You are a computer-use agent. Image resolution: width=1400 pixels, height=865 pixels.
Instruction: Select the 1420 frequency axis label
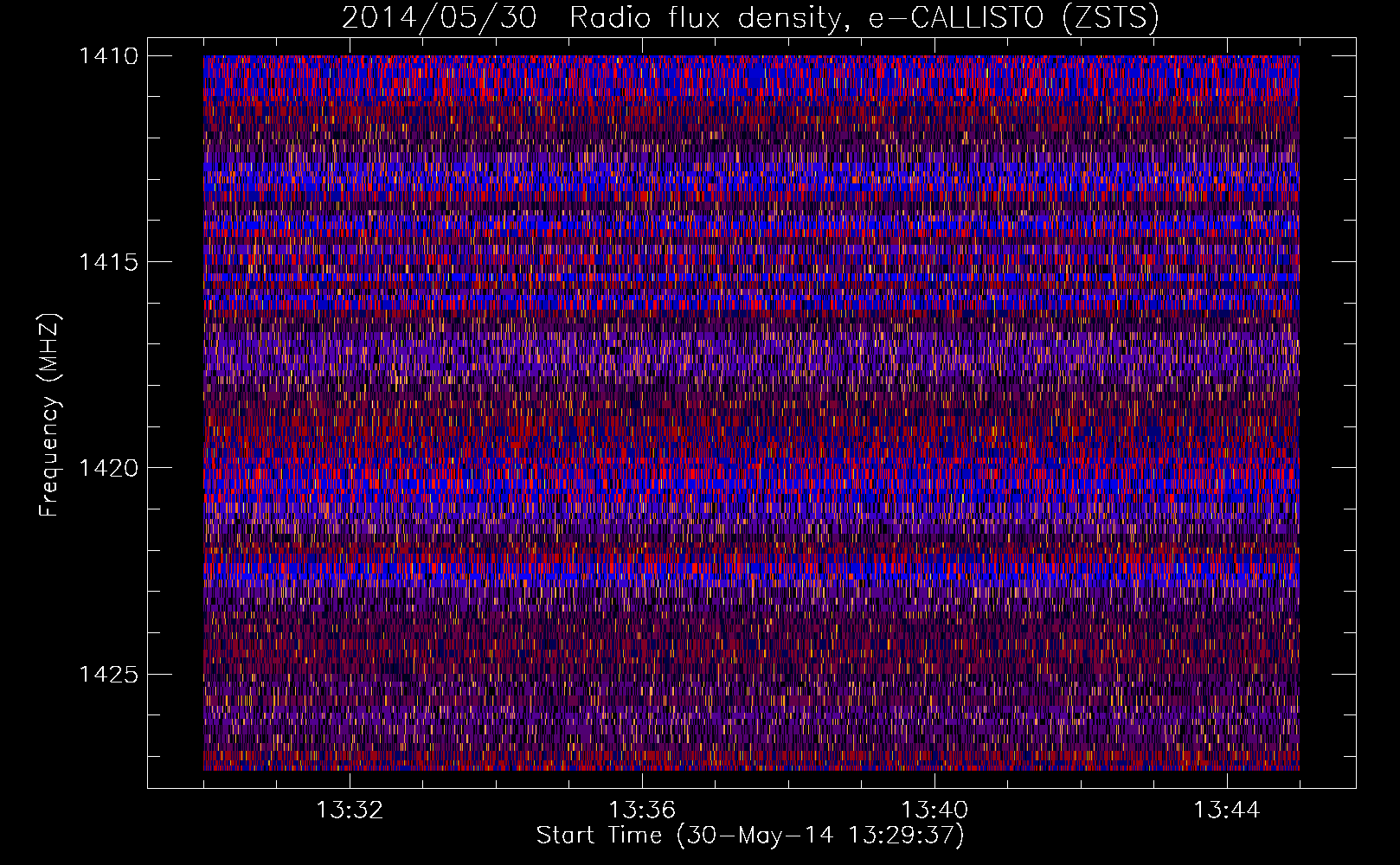point(108,468)
